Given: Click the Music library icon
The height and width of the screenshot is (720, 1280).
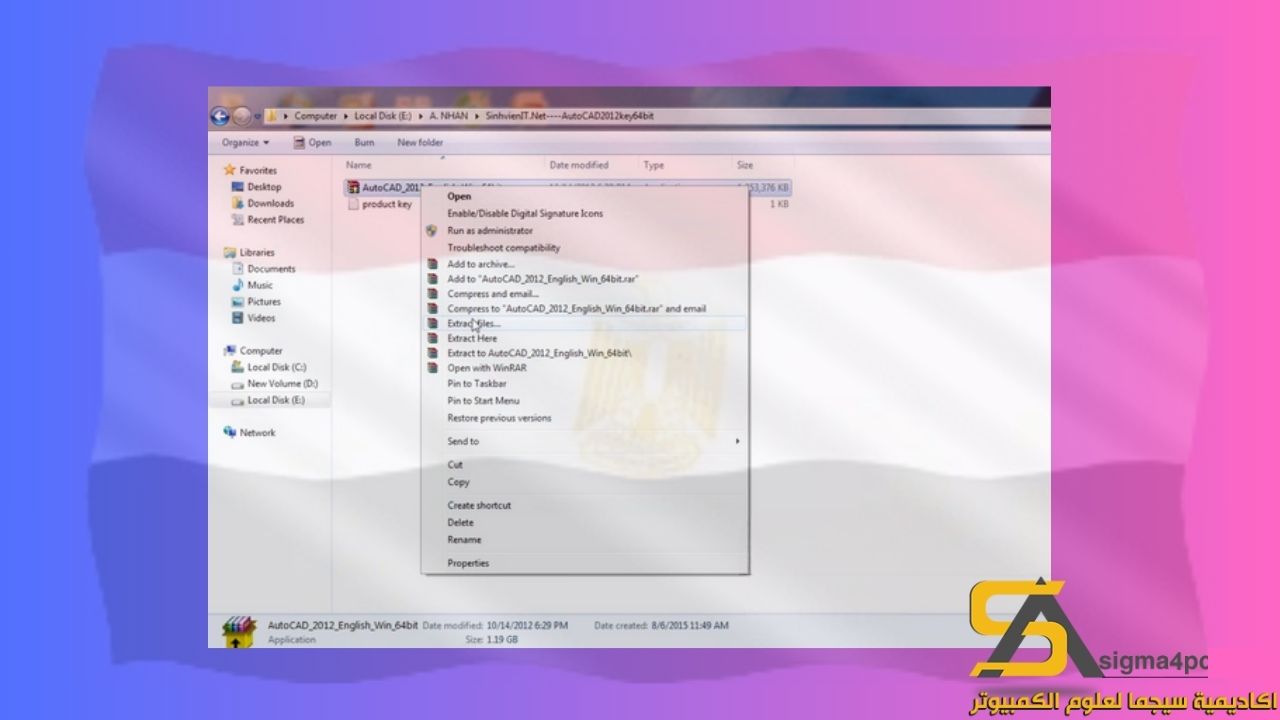Looking at the screenshot, I should (x=238, y=285).
